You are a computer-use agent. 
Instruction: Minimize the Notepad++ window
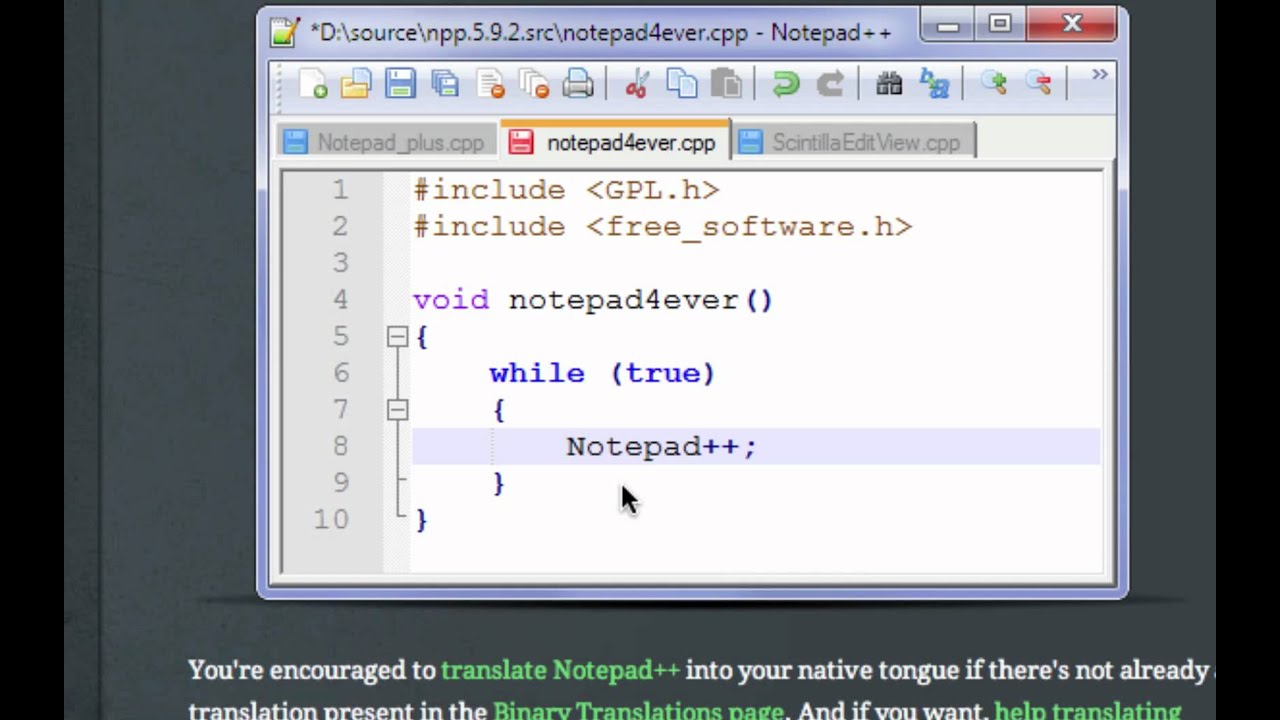pyautogui.click(x=949, y=25)
